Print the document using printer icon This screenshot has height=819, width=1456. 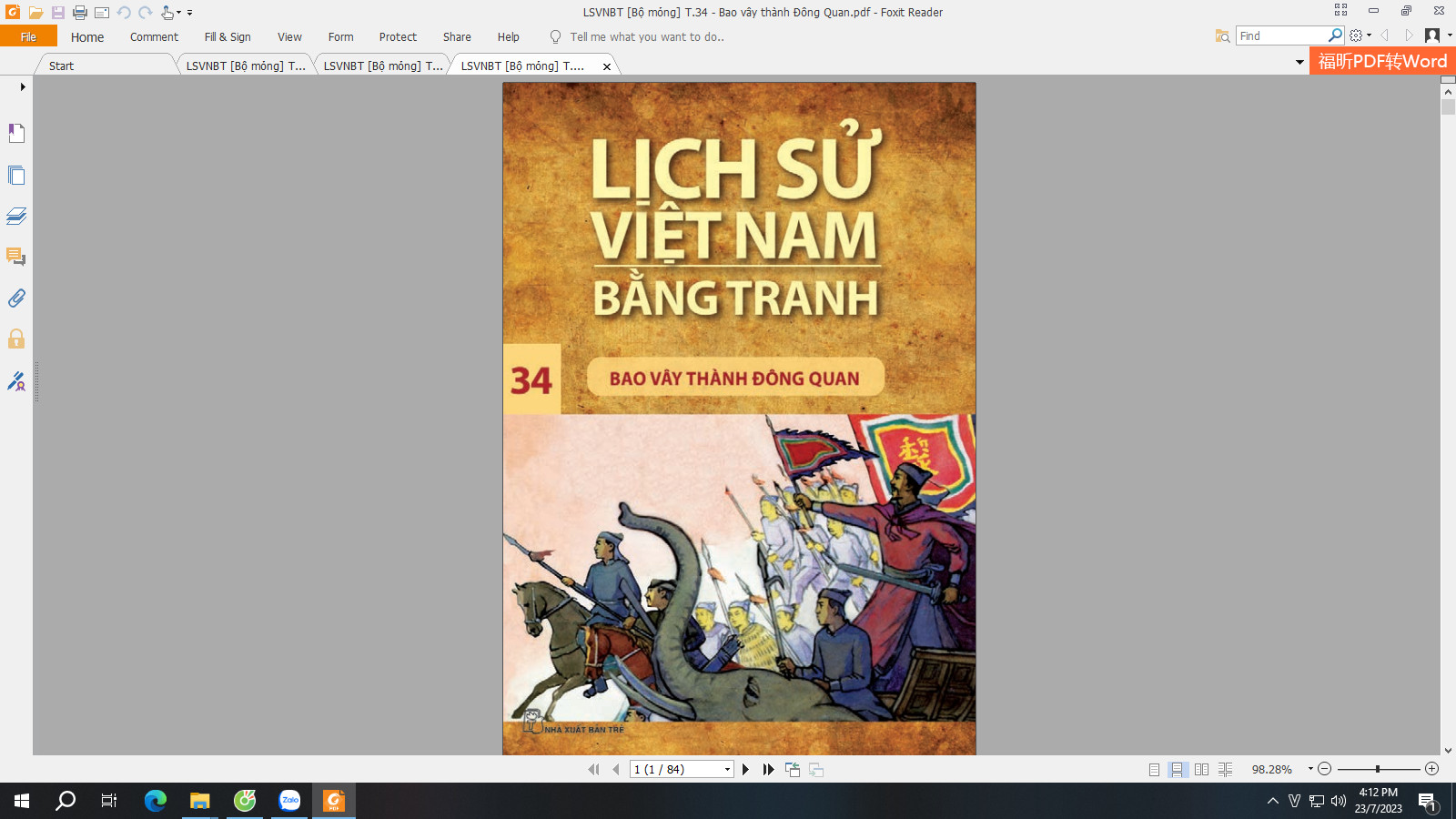[80, 13]
